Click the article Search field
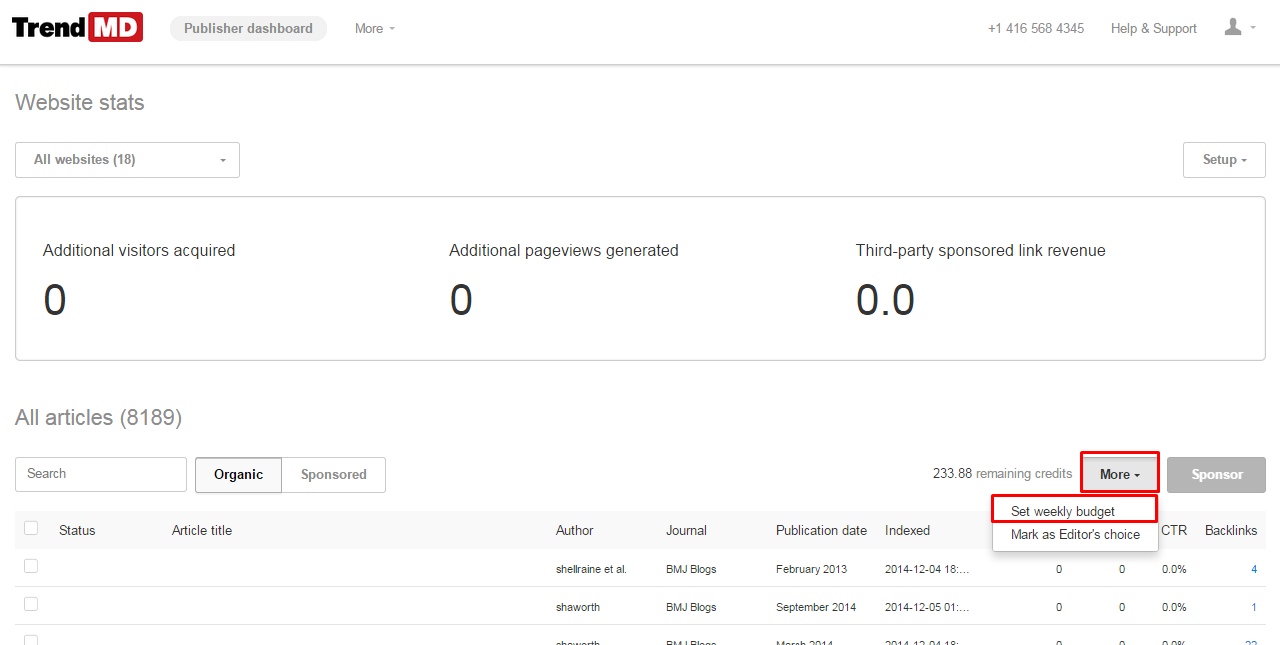 click(x=101, y=474)
